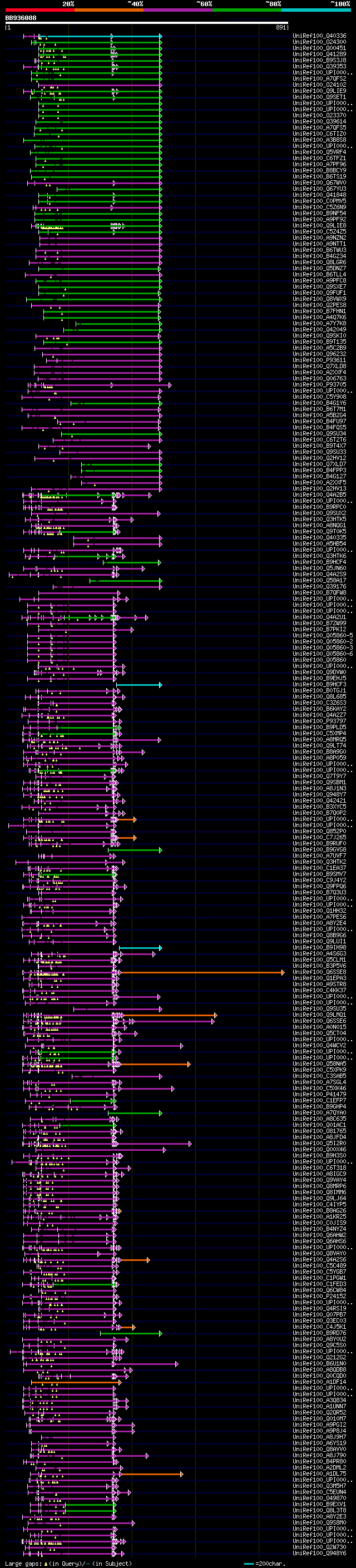Select hit label UniRef100_B7PKI2
Image resolution: width=356 pixels, height=1568 pixels.
[319, 630]
